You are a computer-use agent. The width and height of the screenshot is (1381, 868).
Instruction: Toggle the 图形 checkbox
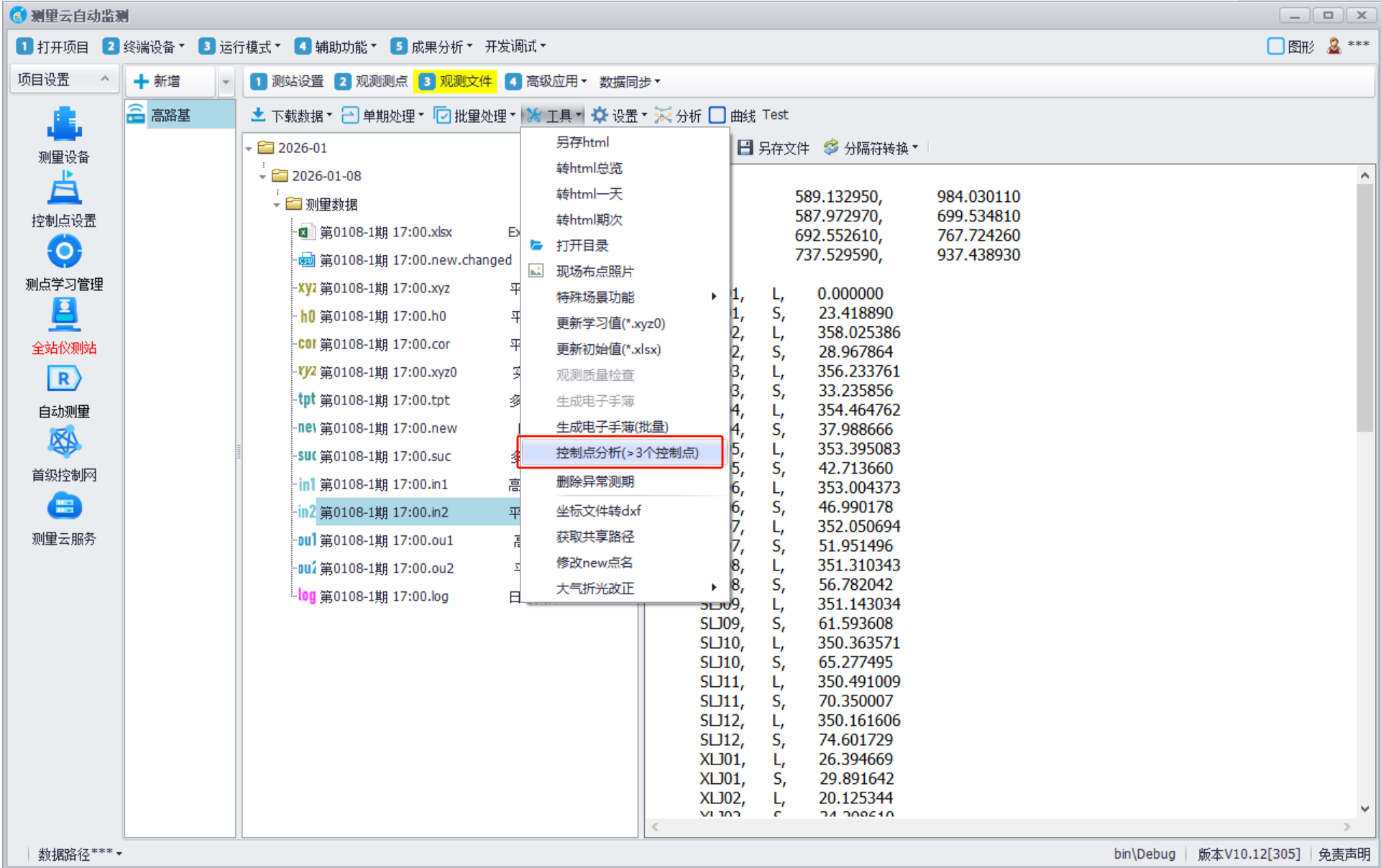pyautogui.click(x=1275, y=47)
